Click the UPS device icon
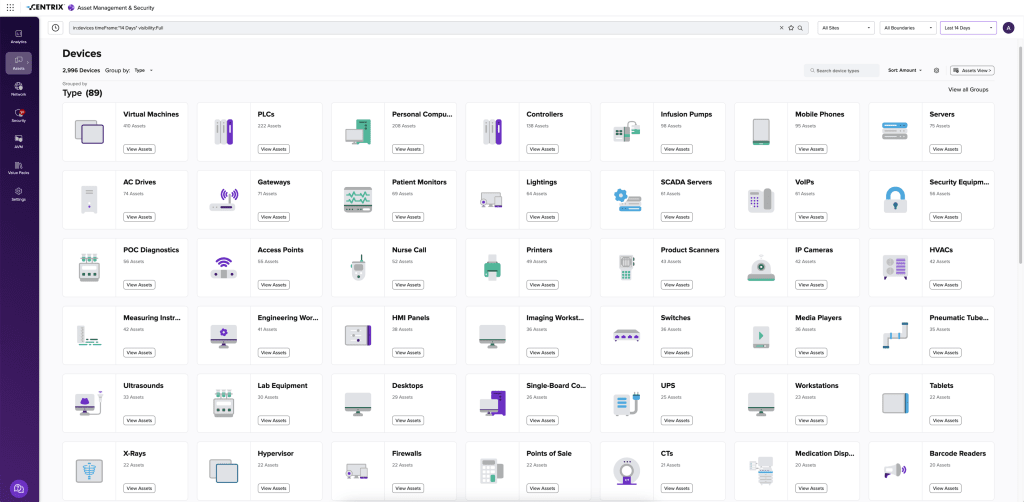The height and width of the screenshot is (502, 1024). (x=627, y=403)
